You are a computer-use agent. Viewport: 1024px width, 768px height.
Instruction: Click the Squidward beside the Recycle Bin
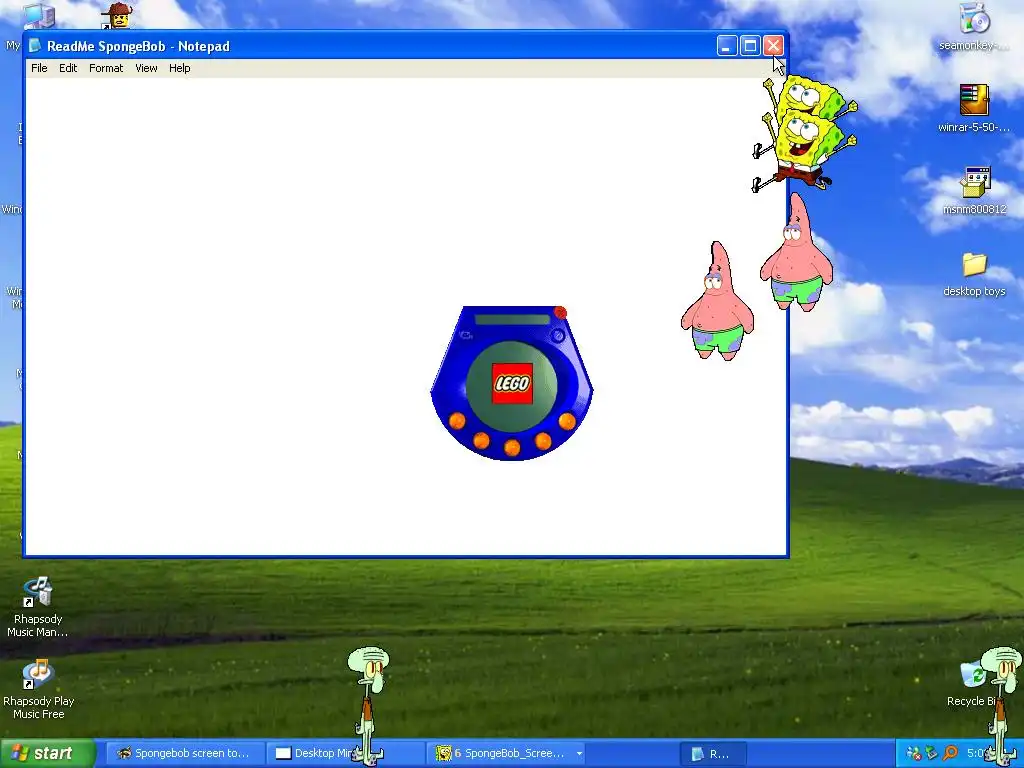[x=1002, y=705]
